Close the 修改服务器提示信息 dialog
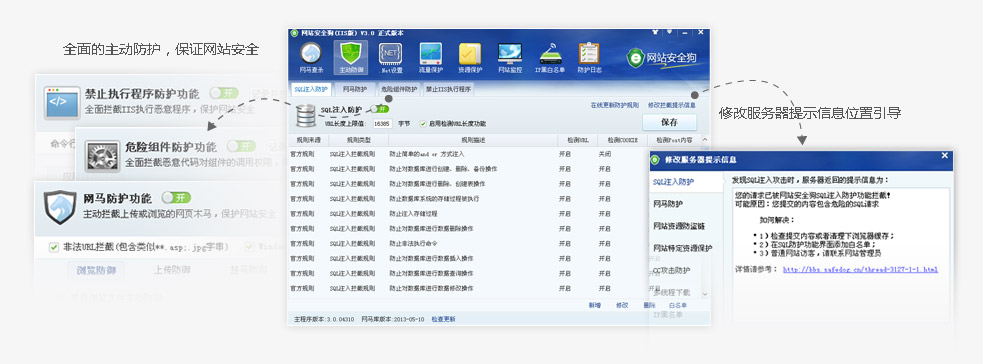 945,156
